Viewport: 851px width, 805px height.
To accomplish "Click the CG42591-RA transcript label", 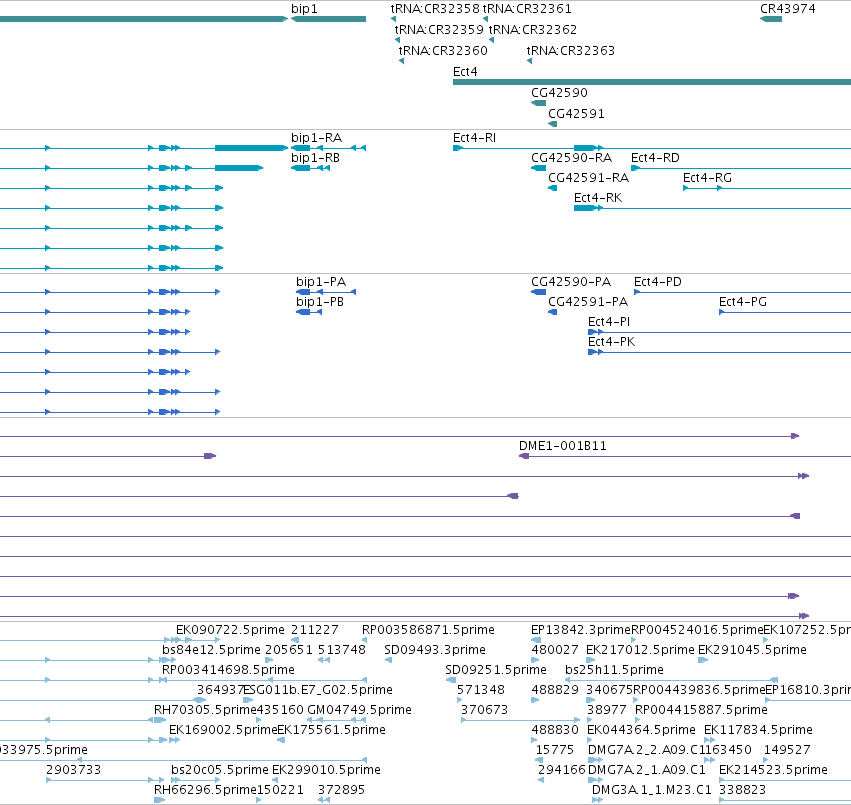I will [x=588, y=178].
